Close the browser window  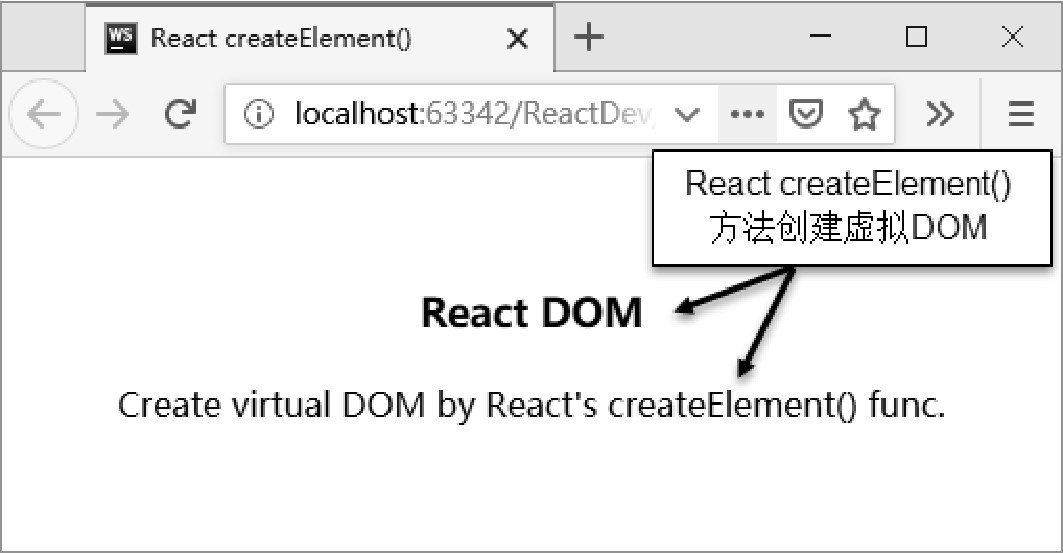coord(1013,37)
